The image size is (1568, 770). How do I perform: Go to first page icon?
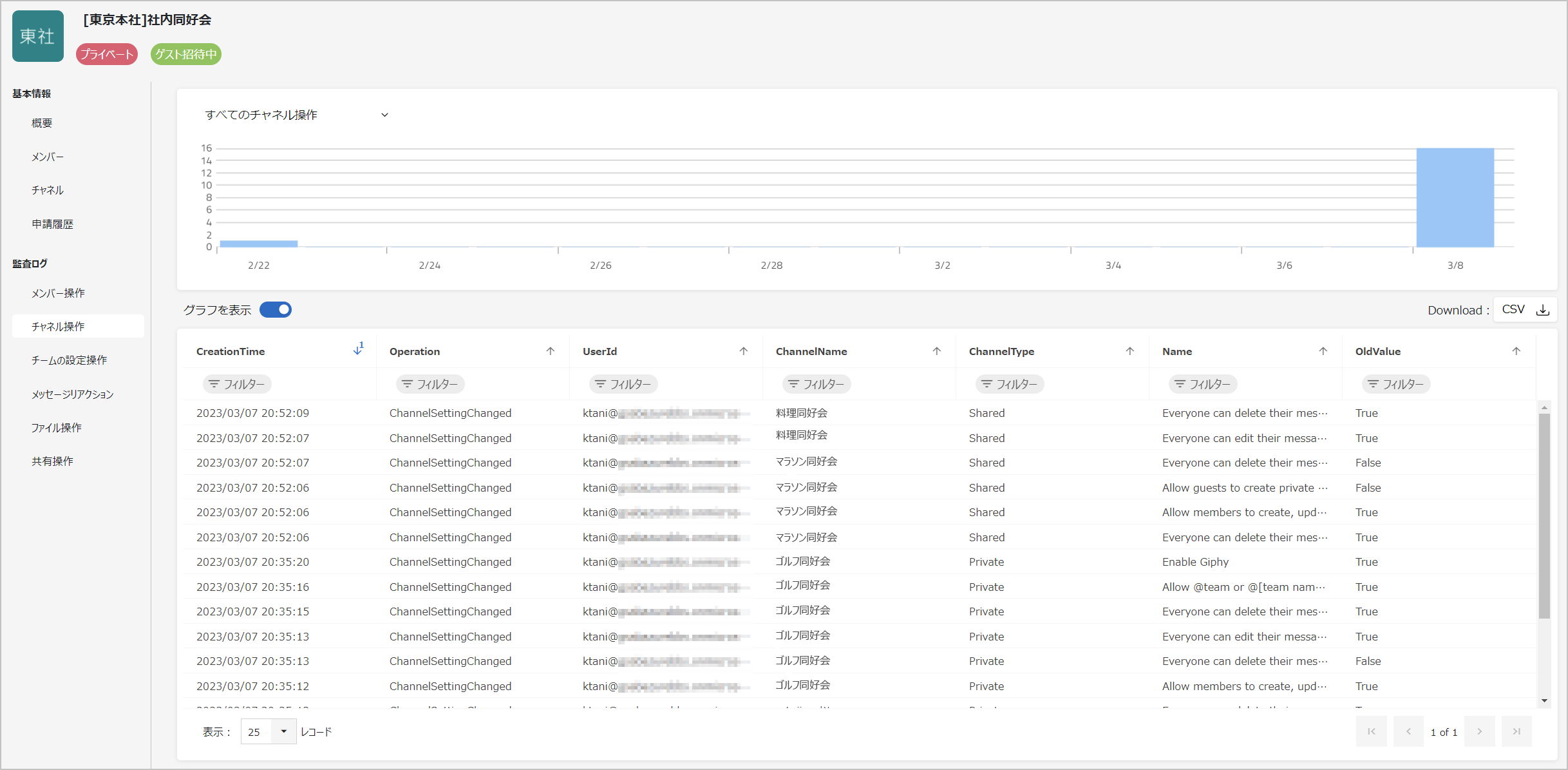click(x=1372, y=731)
